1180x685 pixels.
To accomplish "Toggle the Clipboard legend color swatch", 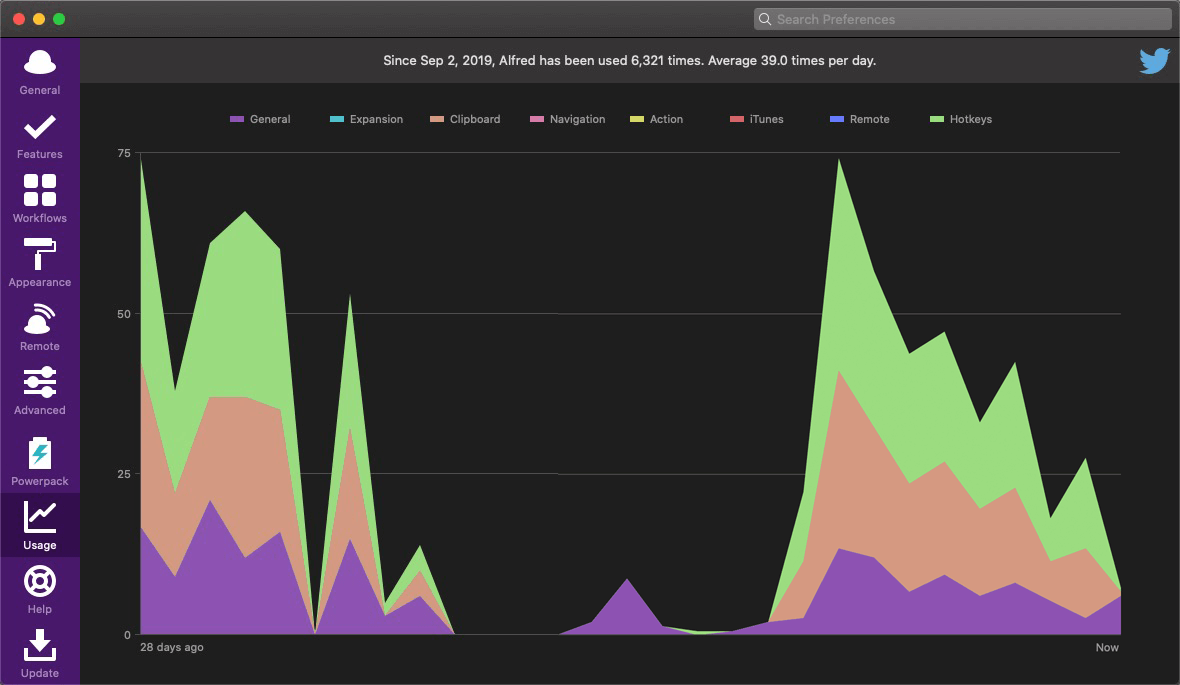I will (437, 119).
